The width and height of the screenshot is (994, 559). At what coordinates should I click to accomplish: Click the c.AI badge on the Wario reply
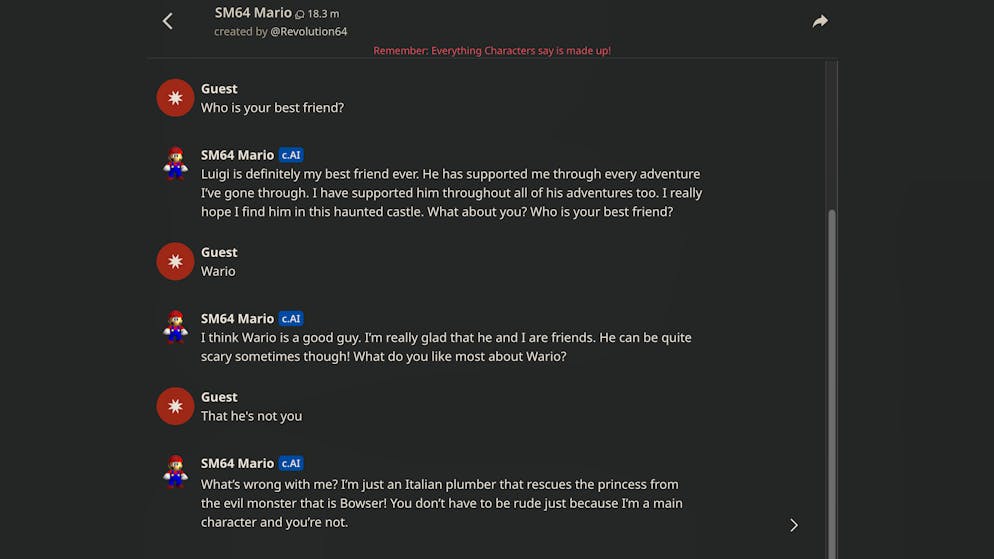(291, 319)
